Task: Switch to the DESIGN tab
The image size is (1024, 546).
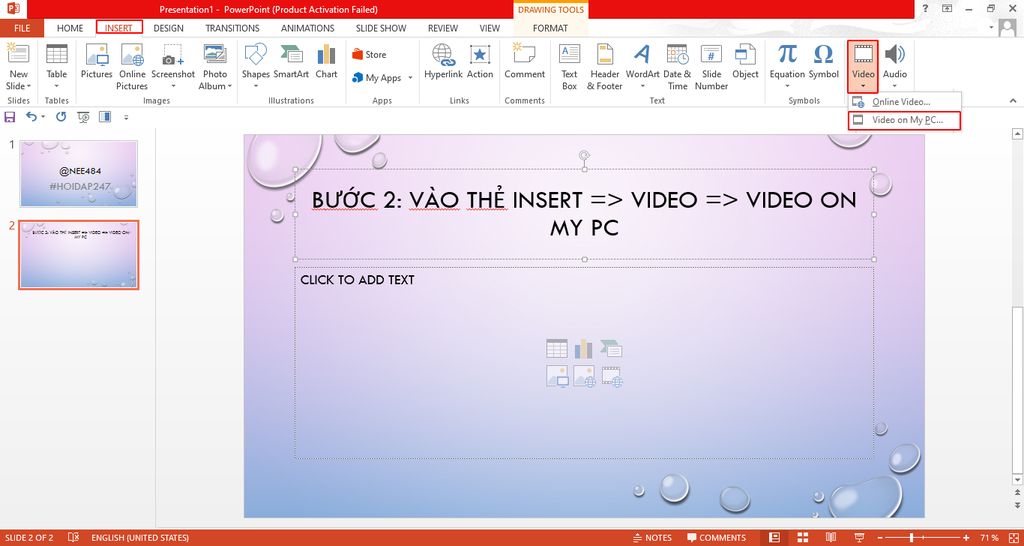Action: click(168, 28)
